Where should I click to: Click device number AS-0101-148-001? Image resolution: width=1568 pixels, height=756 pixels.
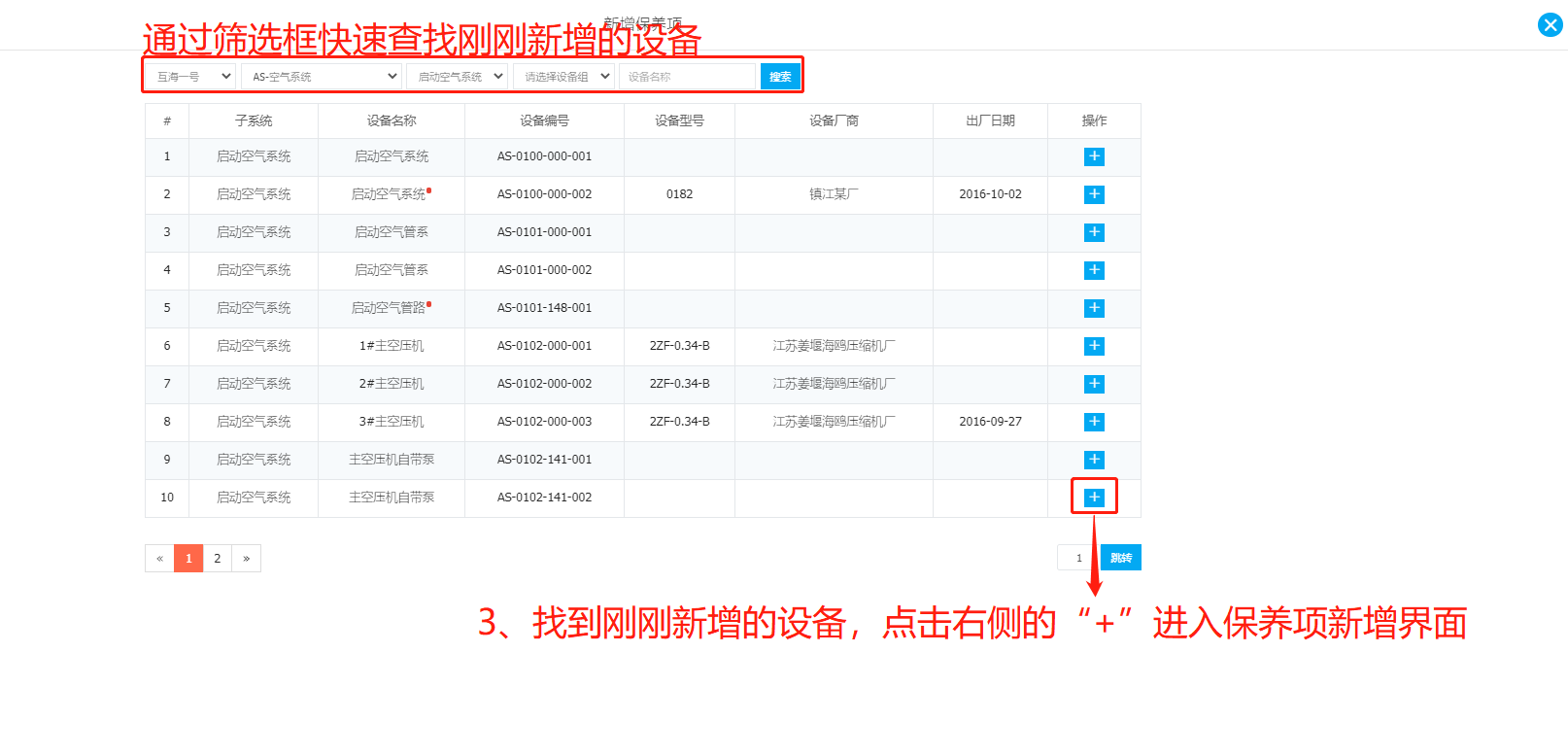tap(544, 308)
